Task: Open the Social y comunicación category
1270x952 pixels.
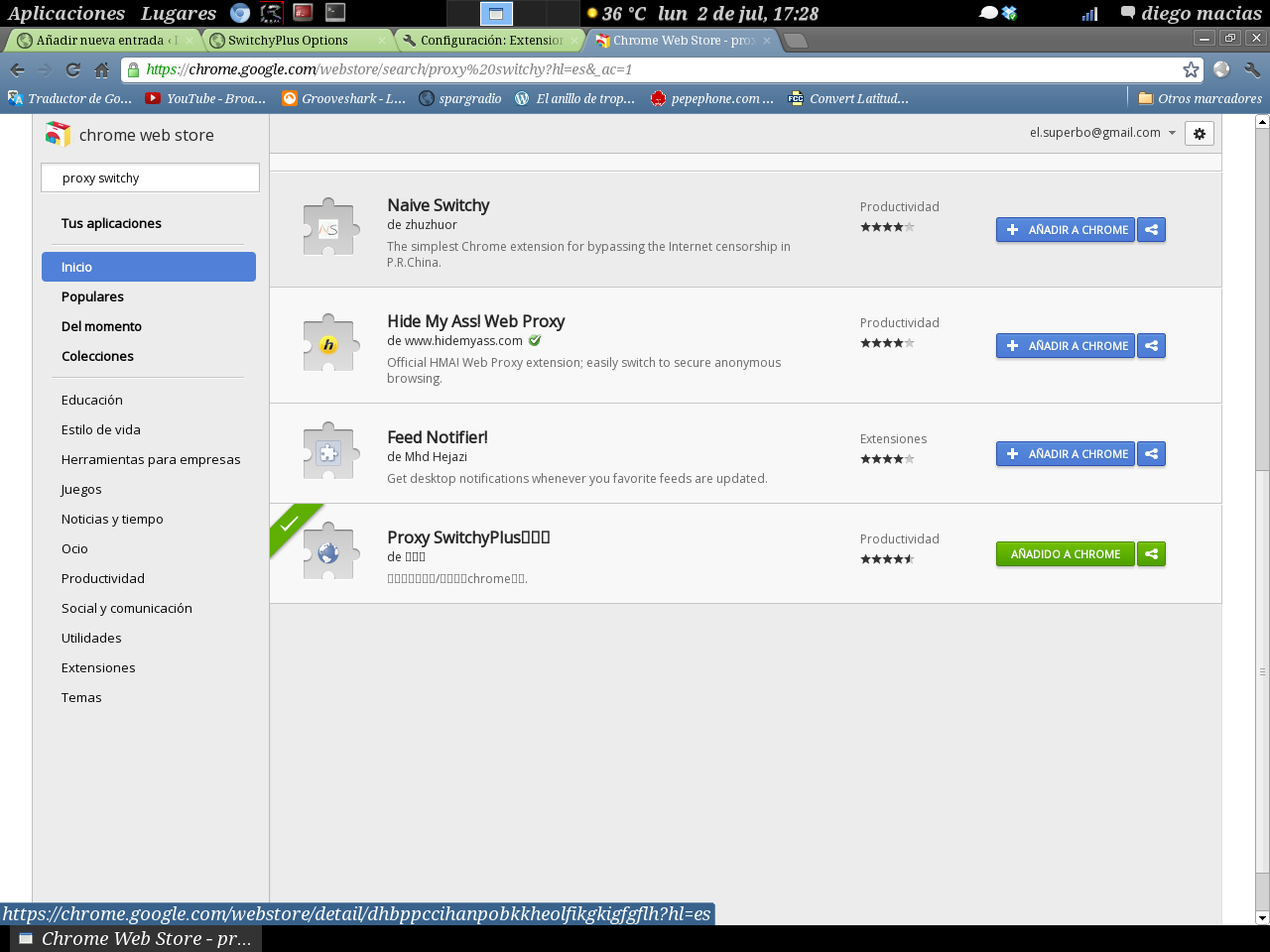Action: click(x=127, y=608)
